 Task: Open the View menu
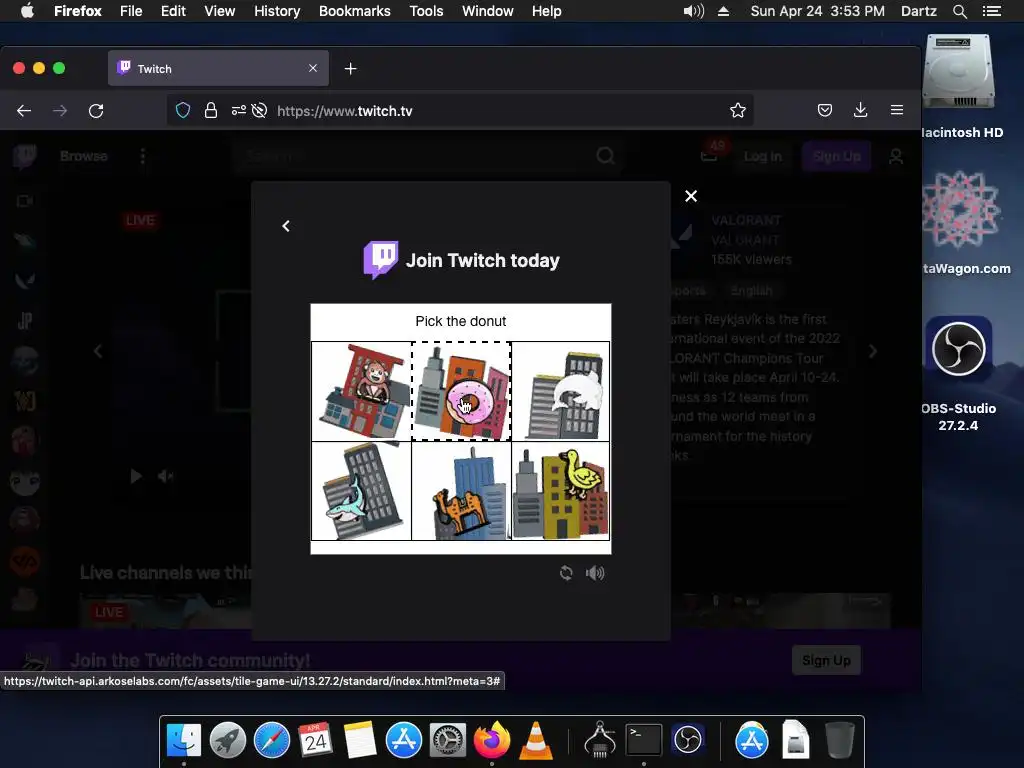tap(219, 11)
